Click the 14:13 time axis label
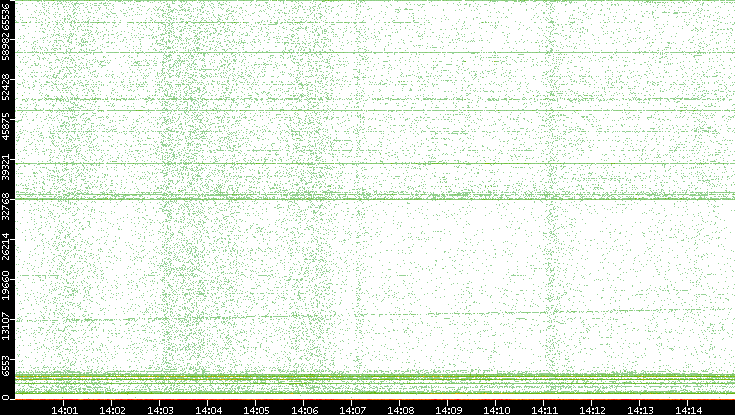The width and height of the screenshot is (735, 415). [x=640, y=410]
